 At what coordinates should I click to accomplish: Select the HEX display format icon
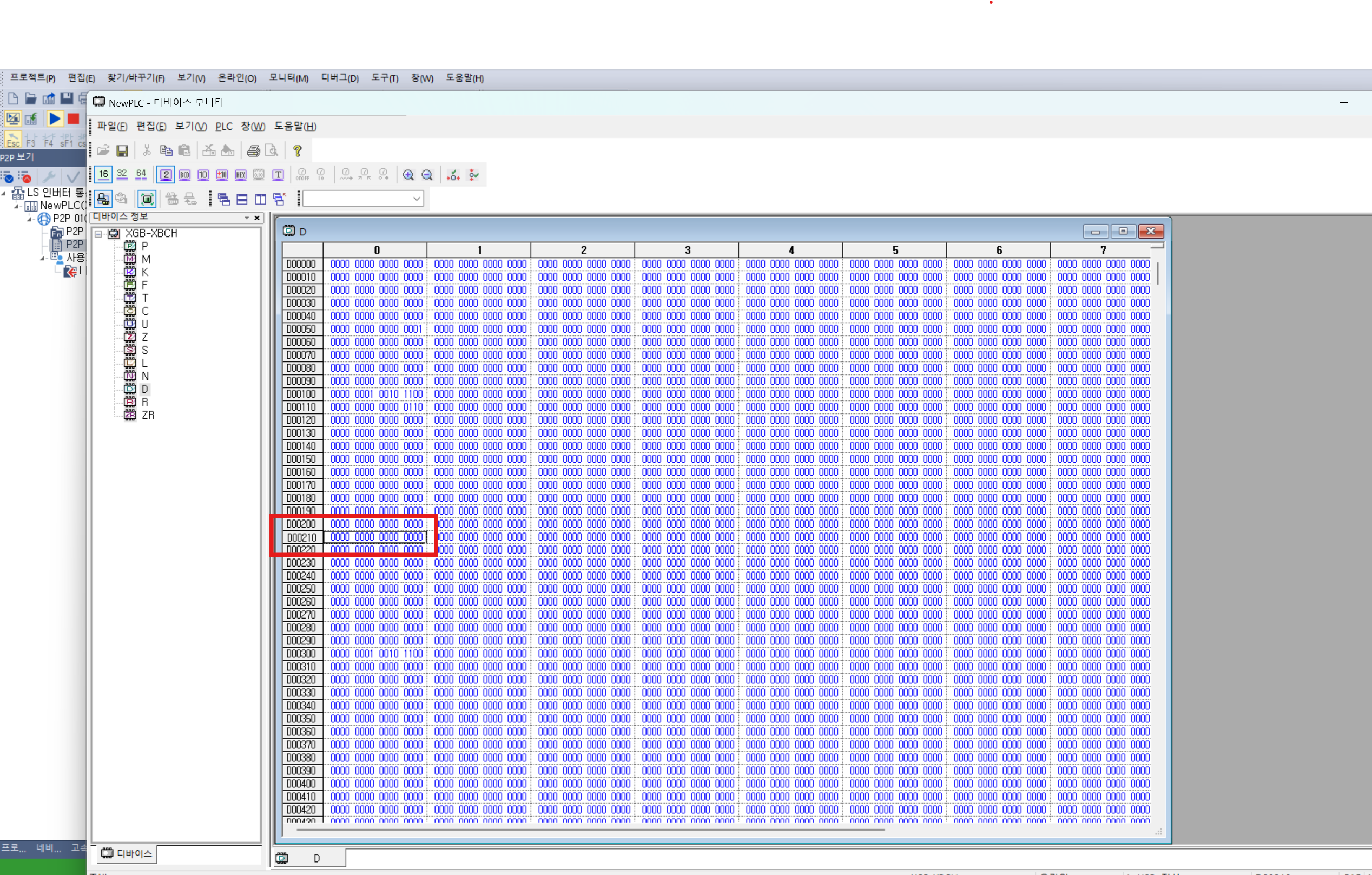click(x=240, y=174)
